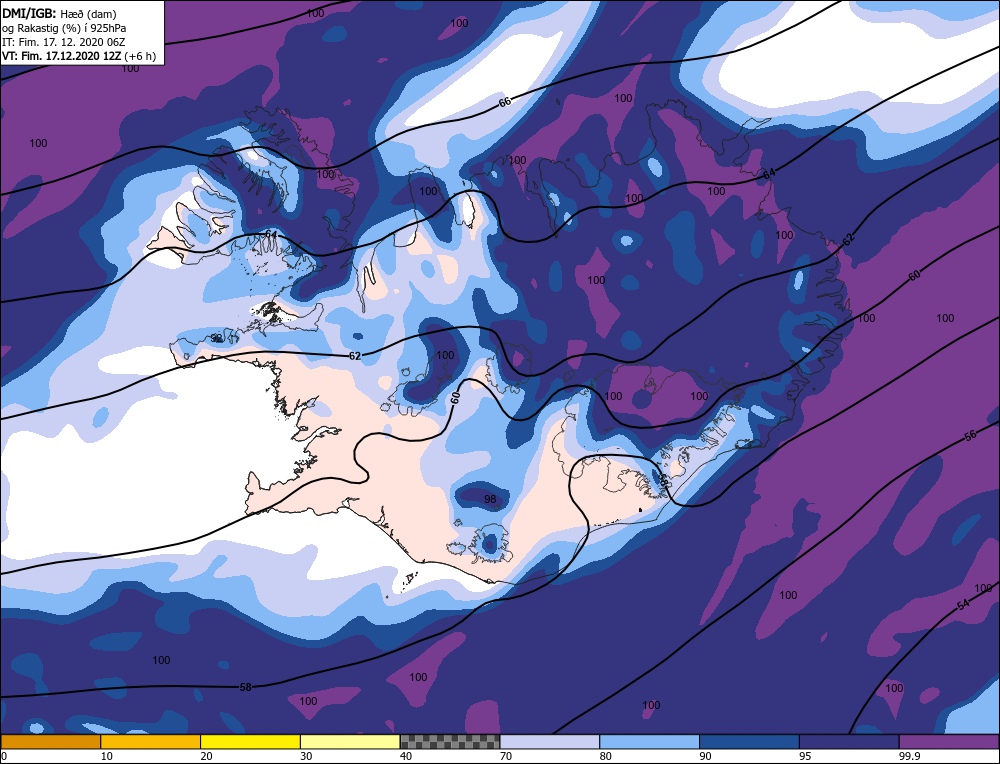Click the '66' contour label
The height and width of the screenshot is (764, 1000).
[505, 101]
